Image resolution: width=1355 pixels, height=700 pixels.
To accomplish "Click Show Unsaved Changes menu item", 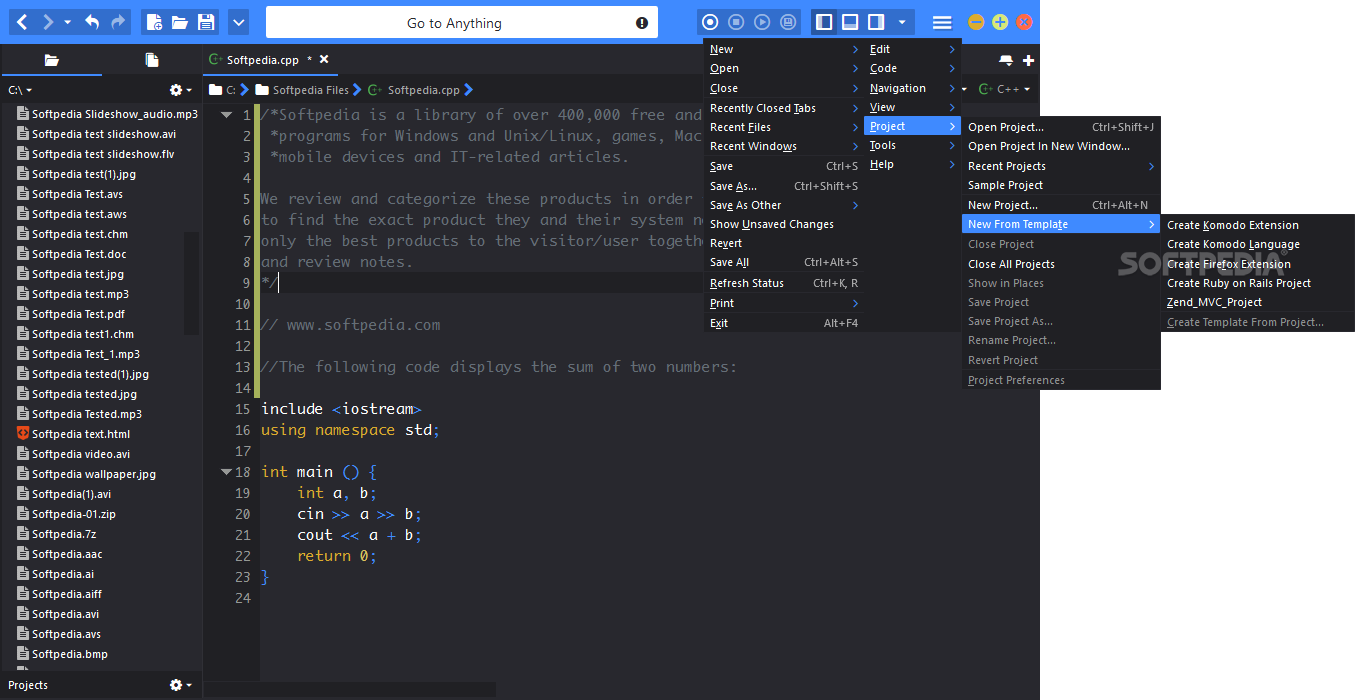I will [783, 224].
